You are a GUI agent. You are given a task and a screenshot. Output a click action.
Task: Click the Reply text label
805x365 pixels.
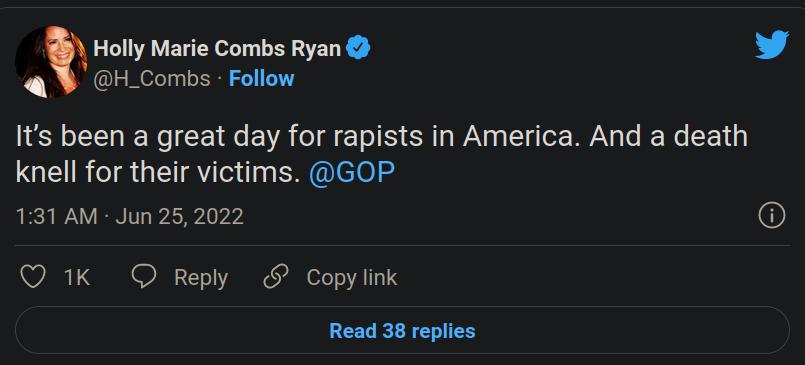(201, 278)
